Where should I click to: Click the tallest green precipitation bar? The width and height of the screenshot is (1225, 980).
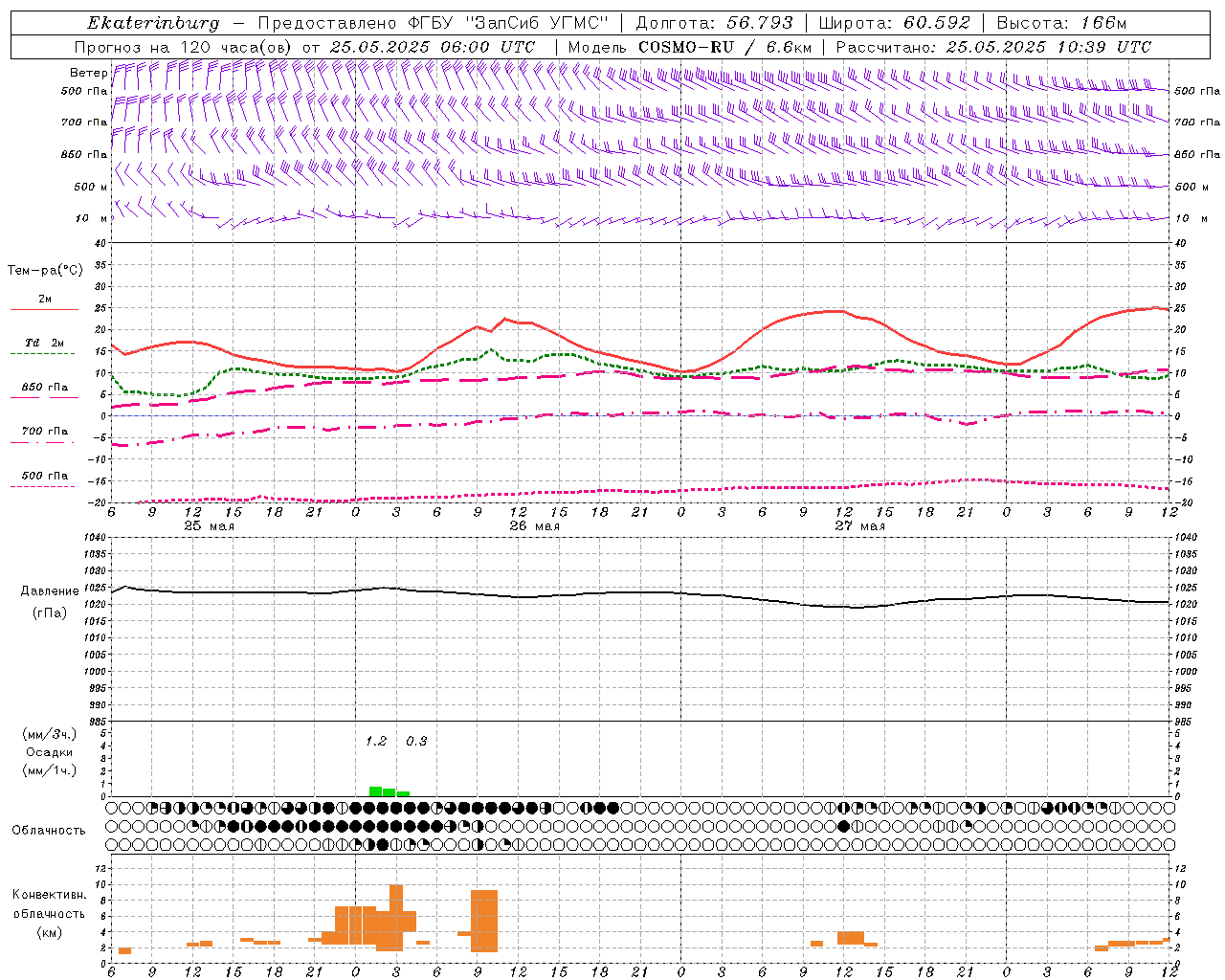coord(376,791)
